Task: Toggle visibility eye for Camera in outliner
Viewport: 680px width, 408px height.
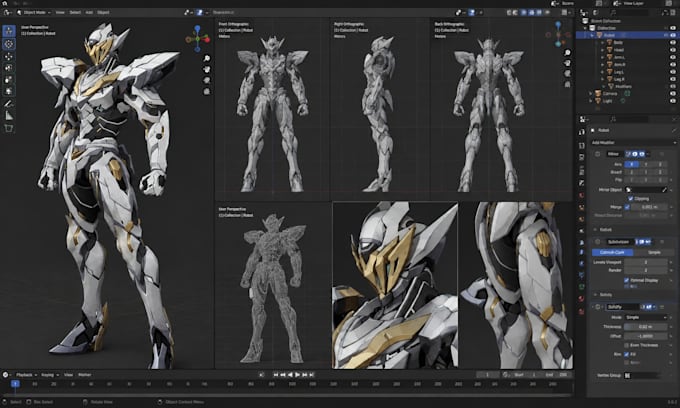Action: click(x=673, y=94)
